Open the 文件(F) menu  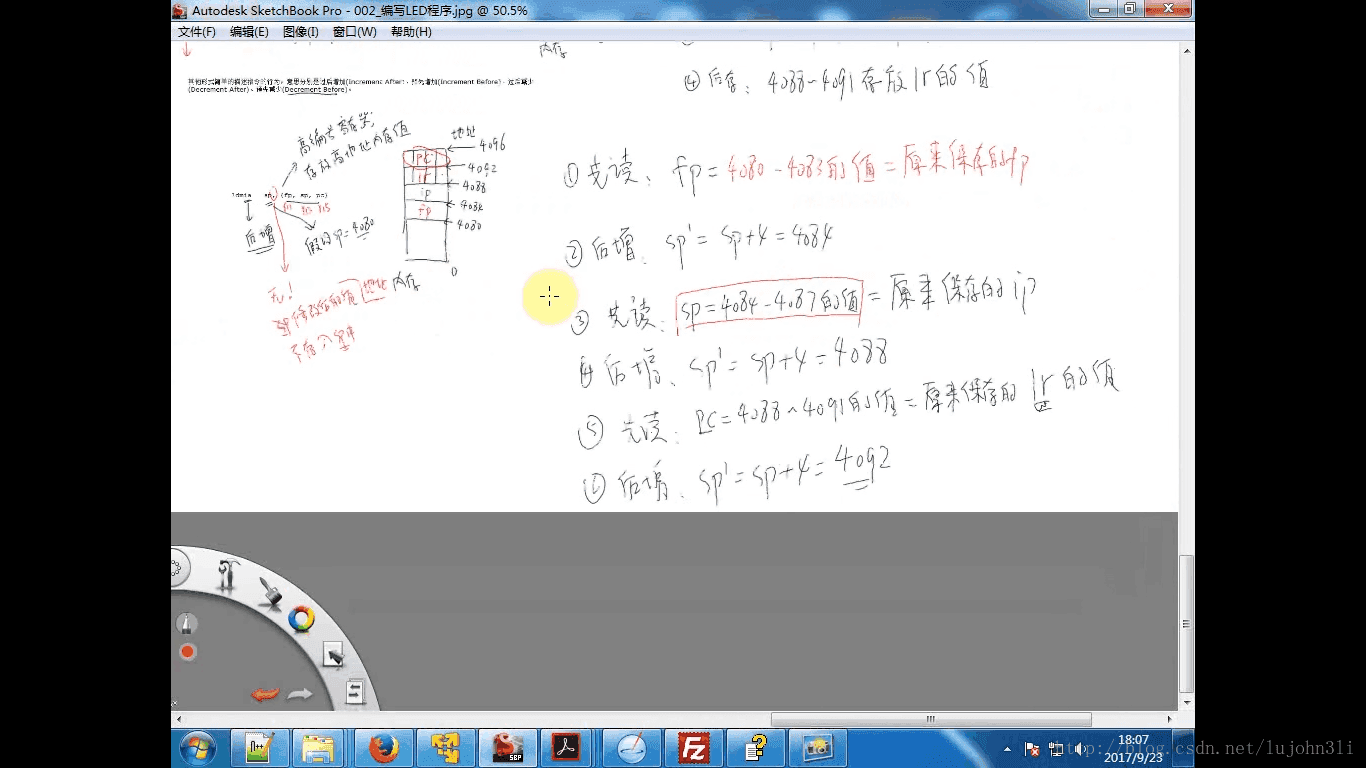197,32
